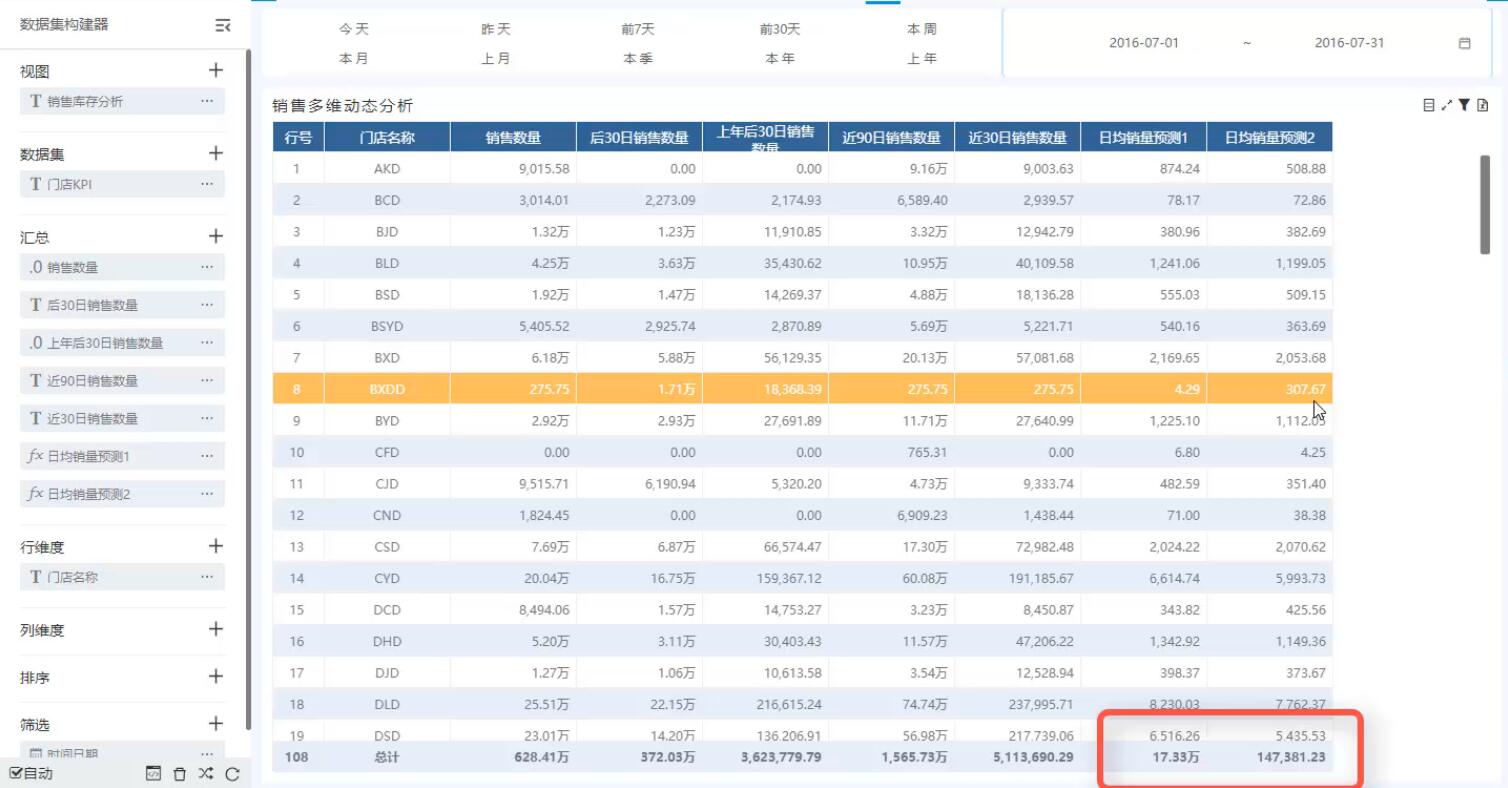The width and height of the screenshot is (1508, 788).
Task: Click the 日均销量预测1 column header
Action: (x=1143, y=138)
